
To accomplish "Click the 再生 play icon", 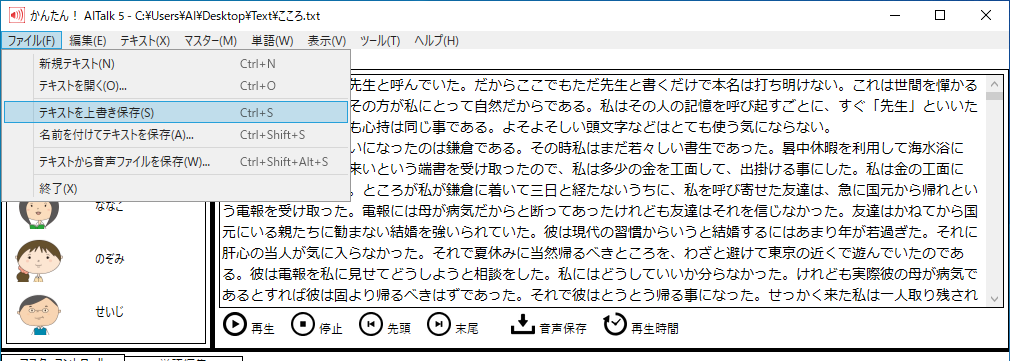I will [x=235, y=324].
